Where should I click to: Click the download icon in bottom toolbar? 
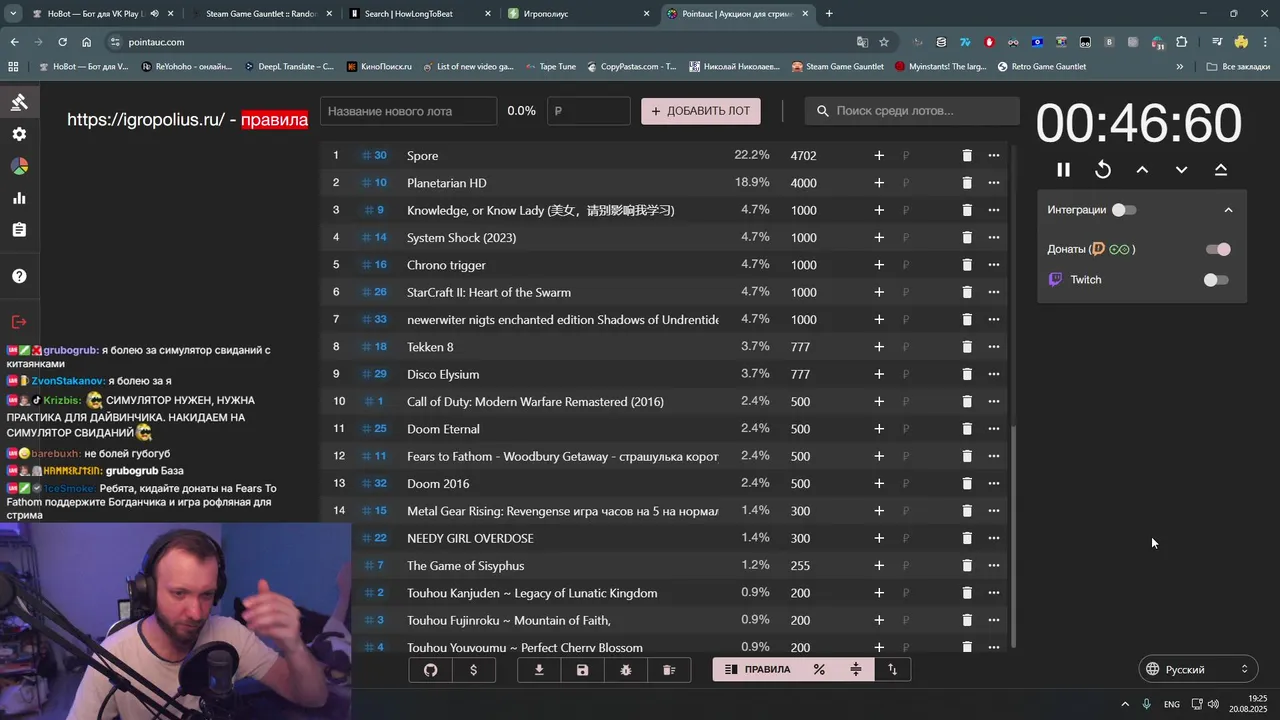pyautogui.click(x=539, y=670)
